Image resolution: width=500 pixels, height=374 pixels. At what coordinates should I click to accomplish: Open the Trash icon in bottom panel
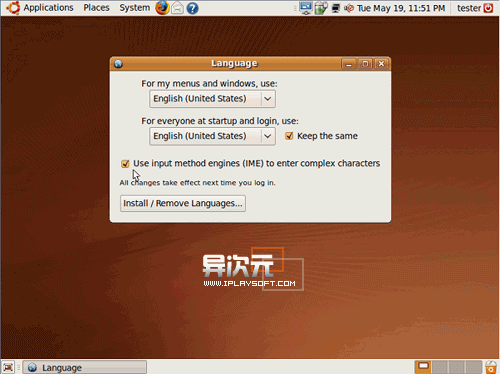click(491, 367)
